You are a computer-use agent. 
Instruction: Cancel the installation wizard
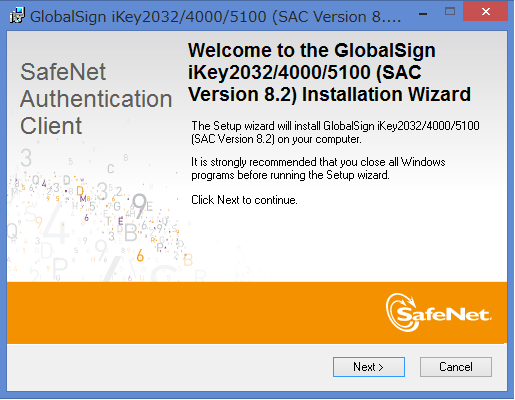[456, 367]
